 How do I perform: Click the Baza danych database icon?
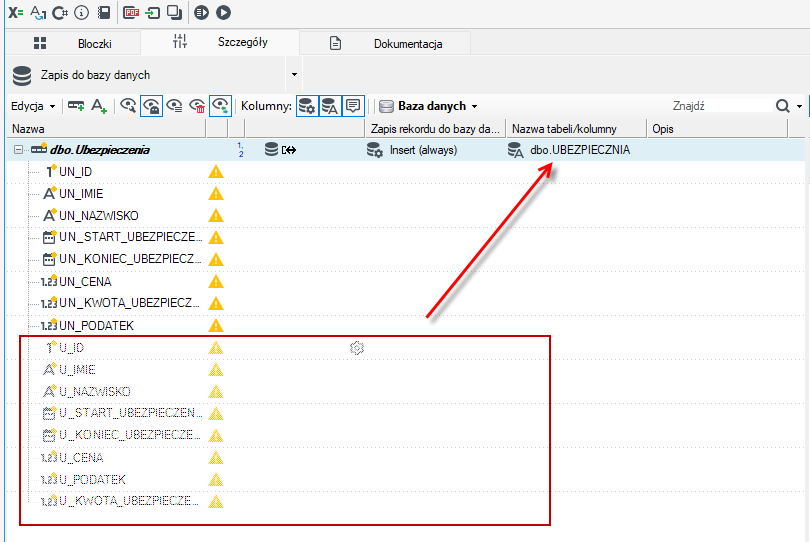(386, 106)
